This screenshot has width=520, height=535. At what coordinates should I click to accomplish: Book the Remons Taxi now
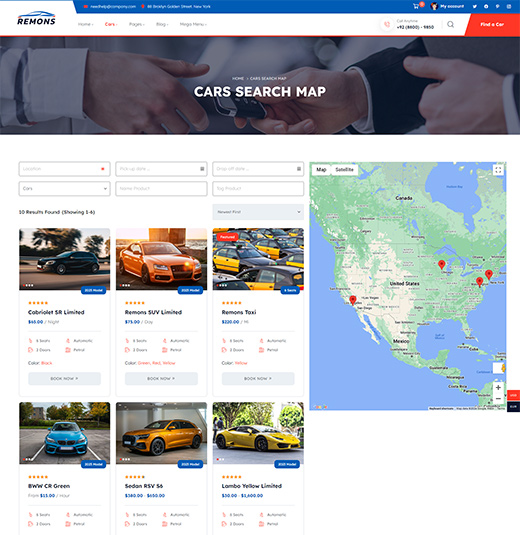(258, 379)
